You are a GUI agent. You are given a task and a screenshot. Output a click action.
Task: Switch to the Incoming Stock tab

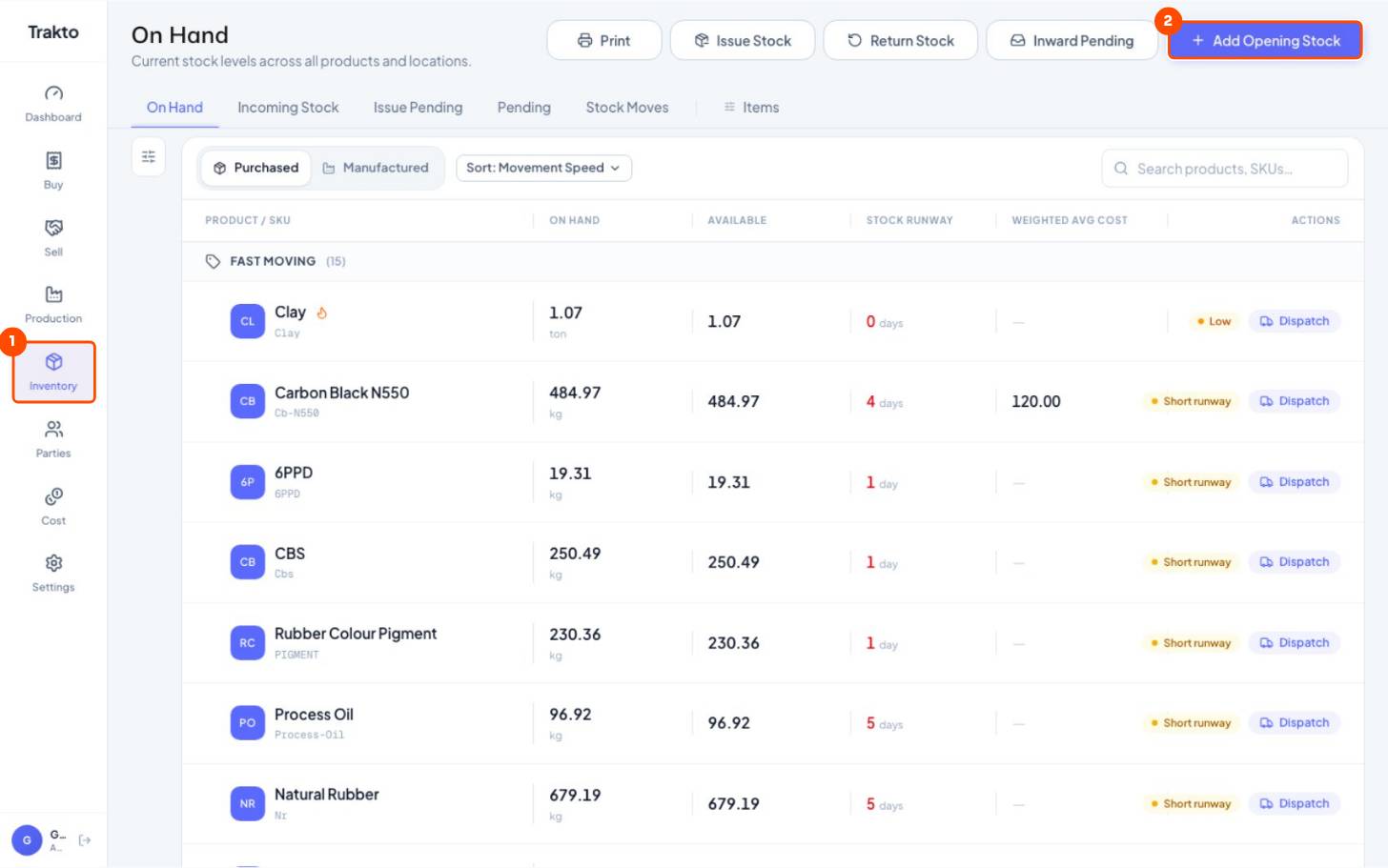(x=288, y=108)
